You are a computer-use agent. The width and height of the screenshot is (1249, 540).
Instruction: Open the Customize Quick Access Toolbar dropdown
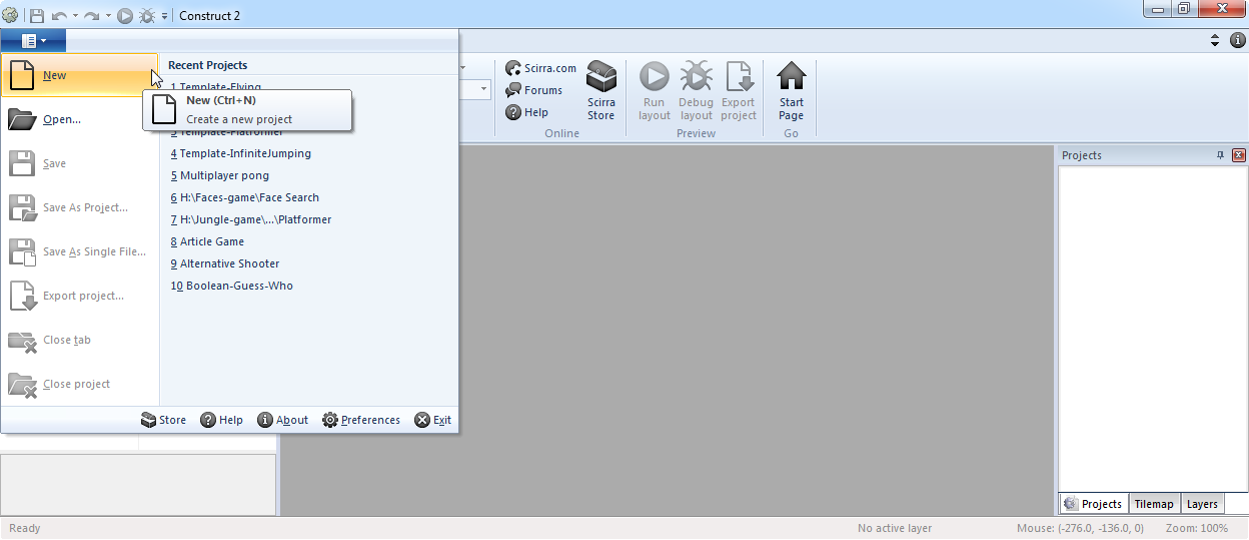point(164,16)
